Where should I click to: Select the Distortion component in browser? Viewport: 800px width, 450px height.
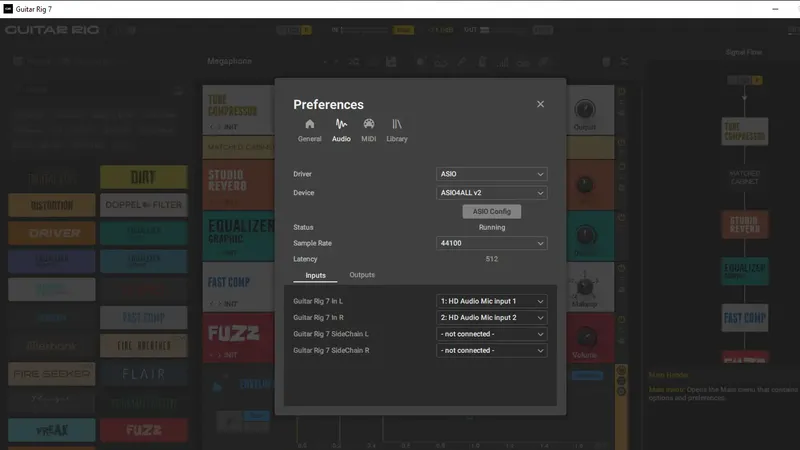[x=52, y=205]
